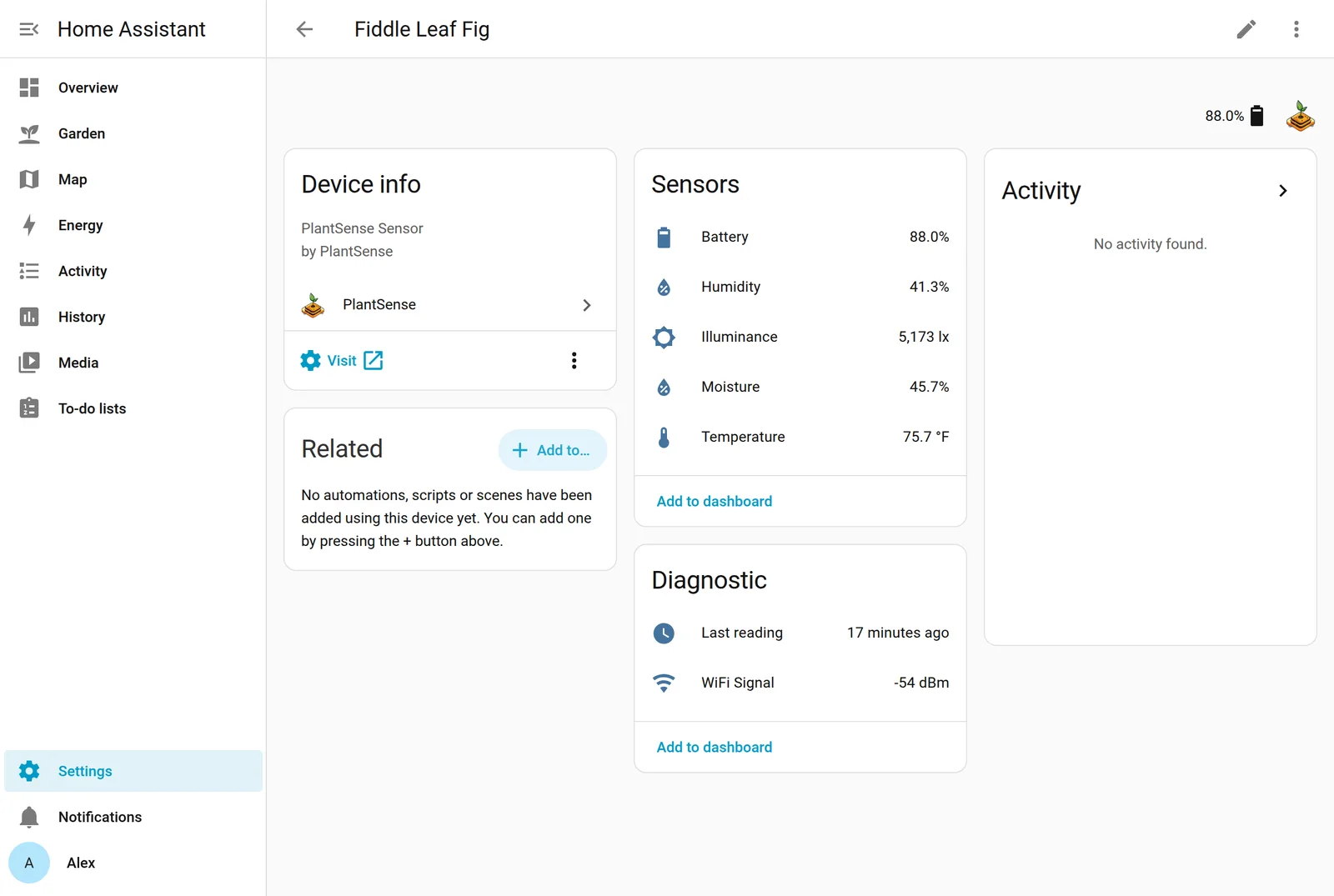Open the Moisture sensor entity
Viewport: 1334px width, 896px height.
point(800,387)
